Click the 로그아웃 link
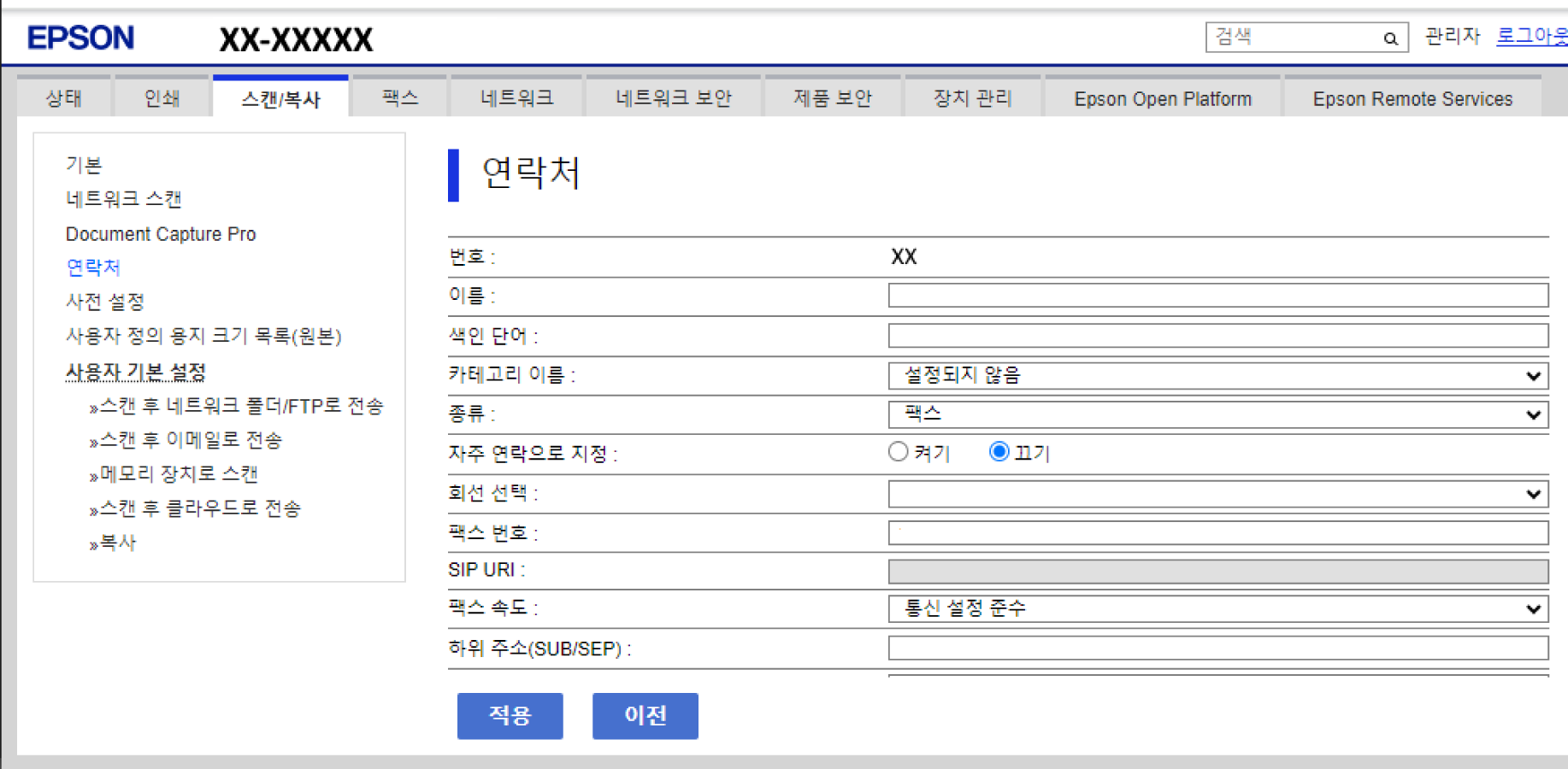This screenshot has height=769, width=1568. click(1530, 36)
